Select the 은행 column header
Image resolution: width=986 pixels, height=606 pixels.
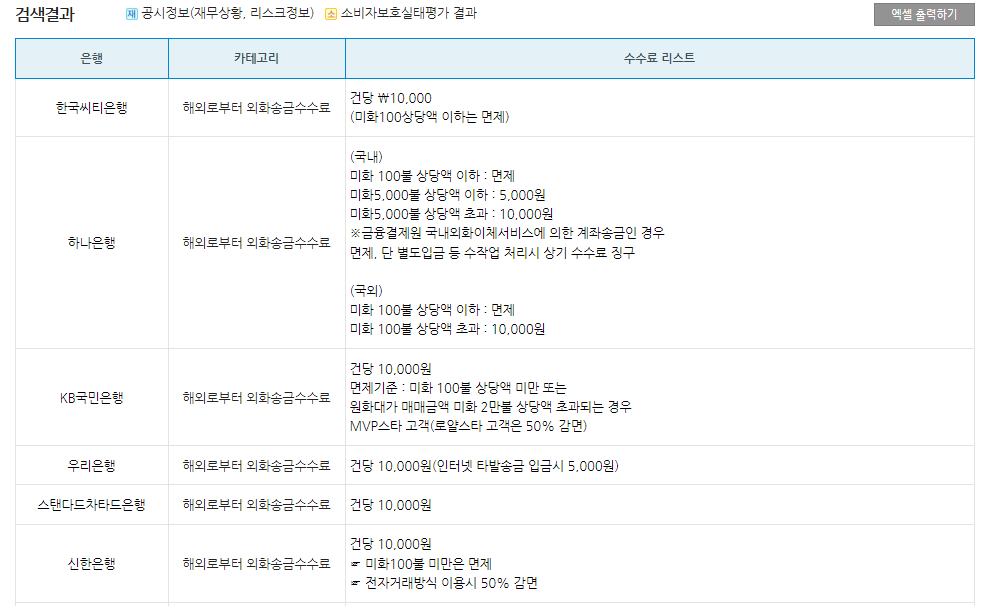[x=92, y=58]
